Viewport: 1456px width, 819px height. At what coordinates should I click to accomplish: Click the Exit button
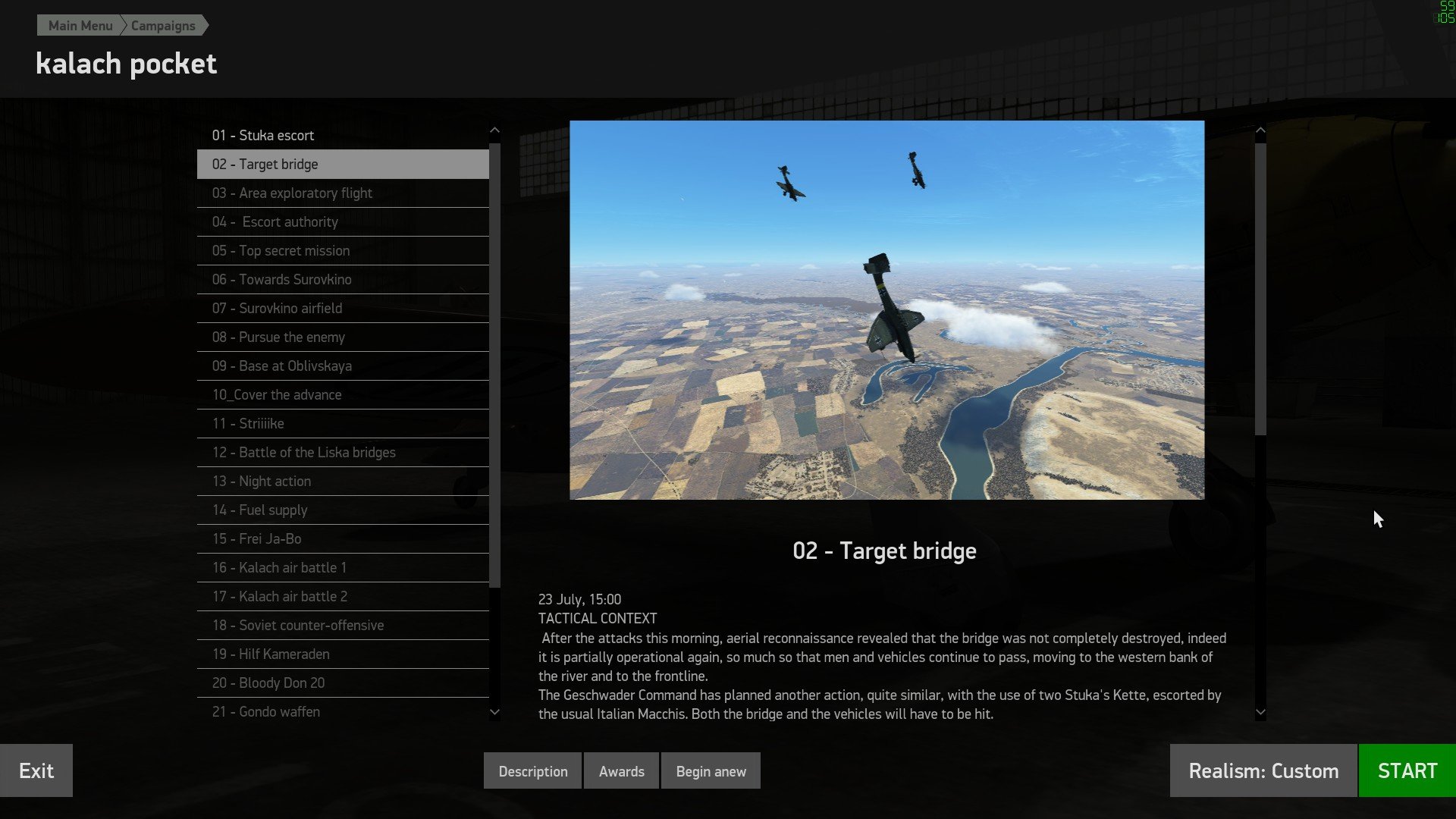(36, 770)
